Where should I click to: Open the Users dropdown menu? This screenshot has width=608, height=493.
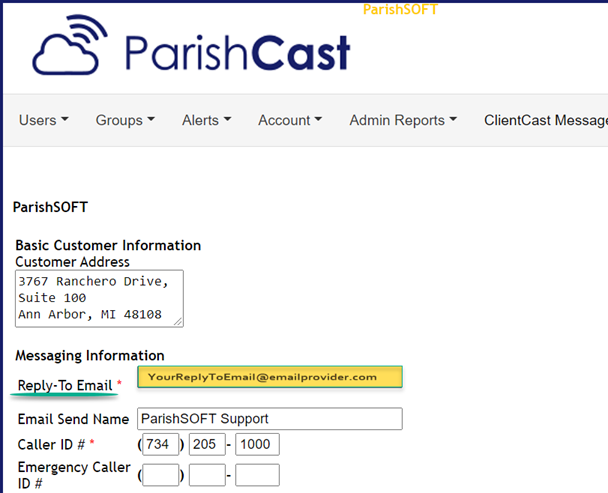(x=43, y=120)
